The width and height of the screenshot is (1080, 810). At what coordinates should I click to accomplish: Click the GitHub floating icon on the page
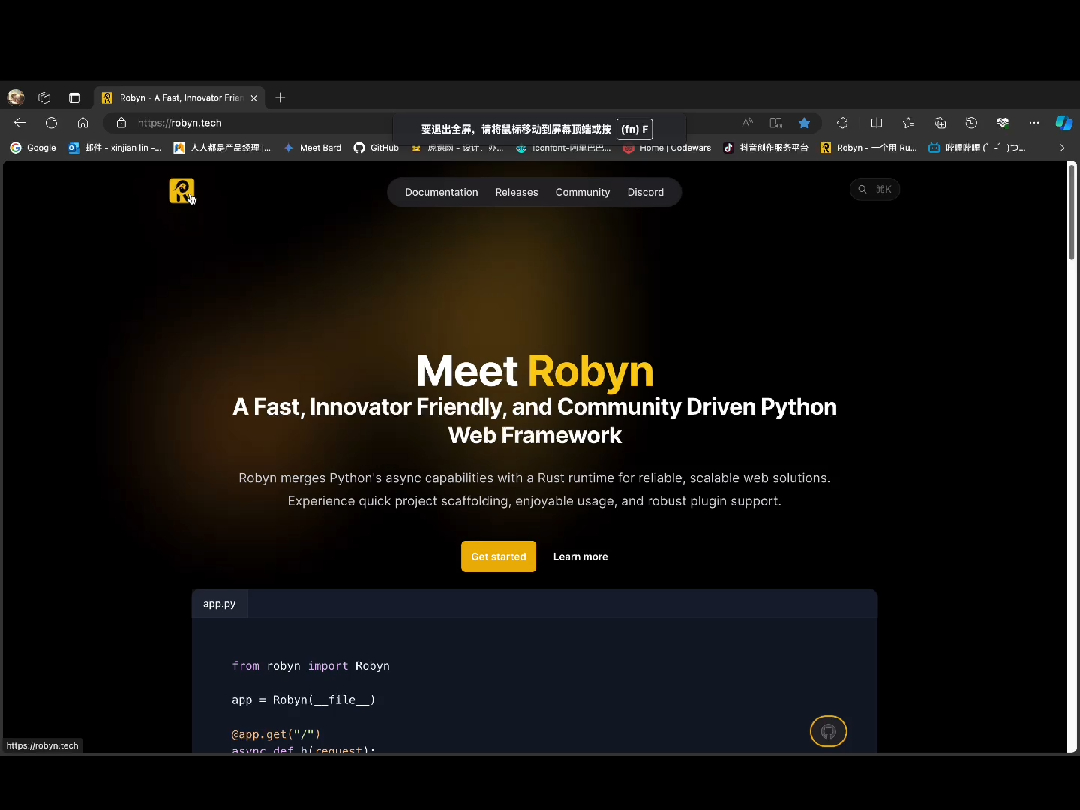828,731
